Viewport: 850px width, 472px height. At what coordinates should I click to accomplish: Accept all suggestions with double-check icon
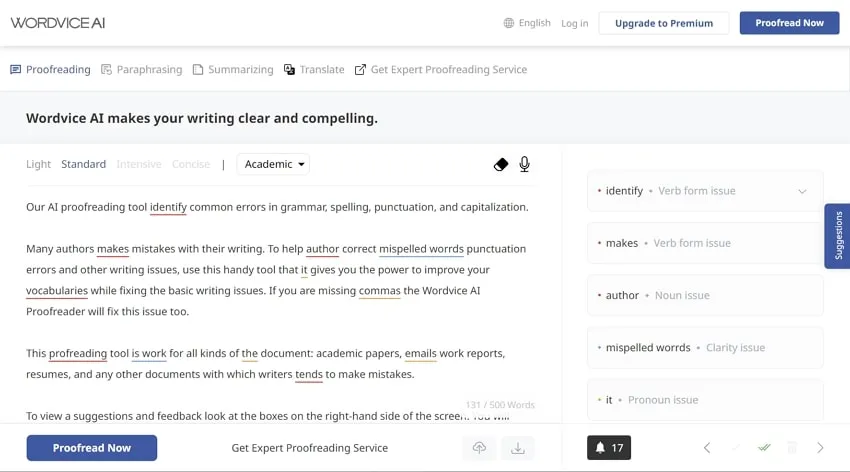tap(765, 448)
